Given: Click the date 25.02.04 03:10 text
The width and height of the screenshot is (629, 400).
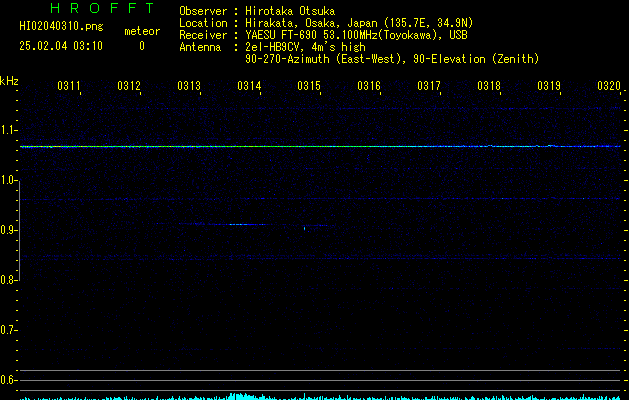Looking at the screenshot, I should 61,46.
